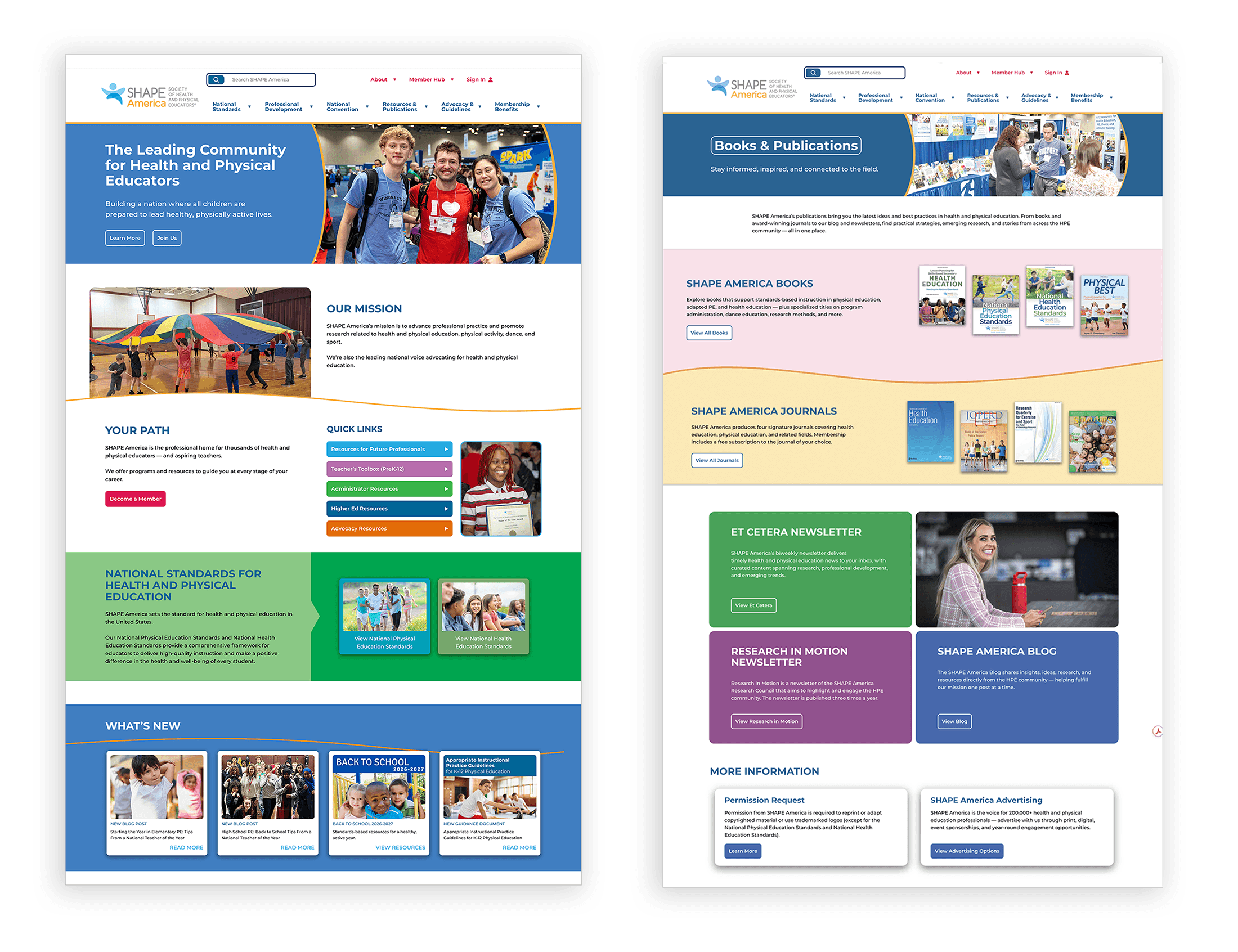Click Strategies journal cover
1238x952 pixels.
[x=1092, y=442]
